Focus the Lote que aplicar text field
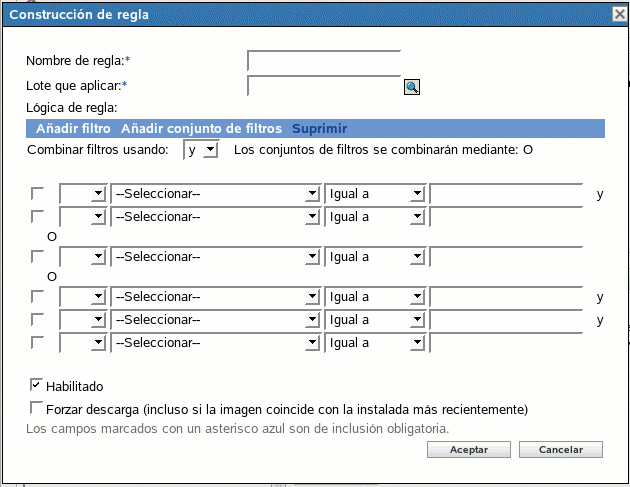Screen dimensions: 630x487 tap(323, 86)
